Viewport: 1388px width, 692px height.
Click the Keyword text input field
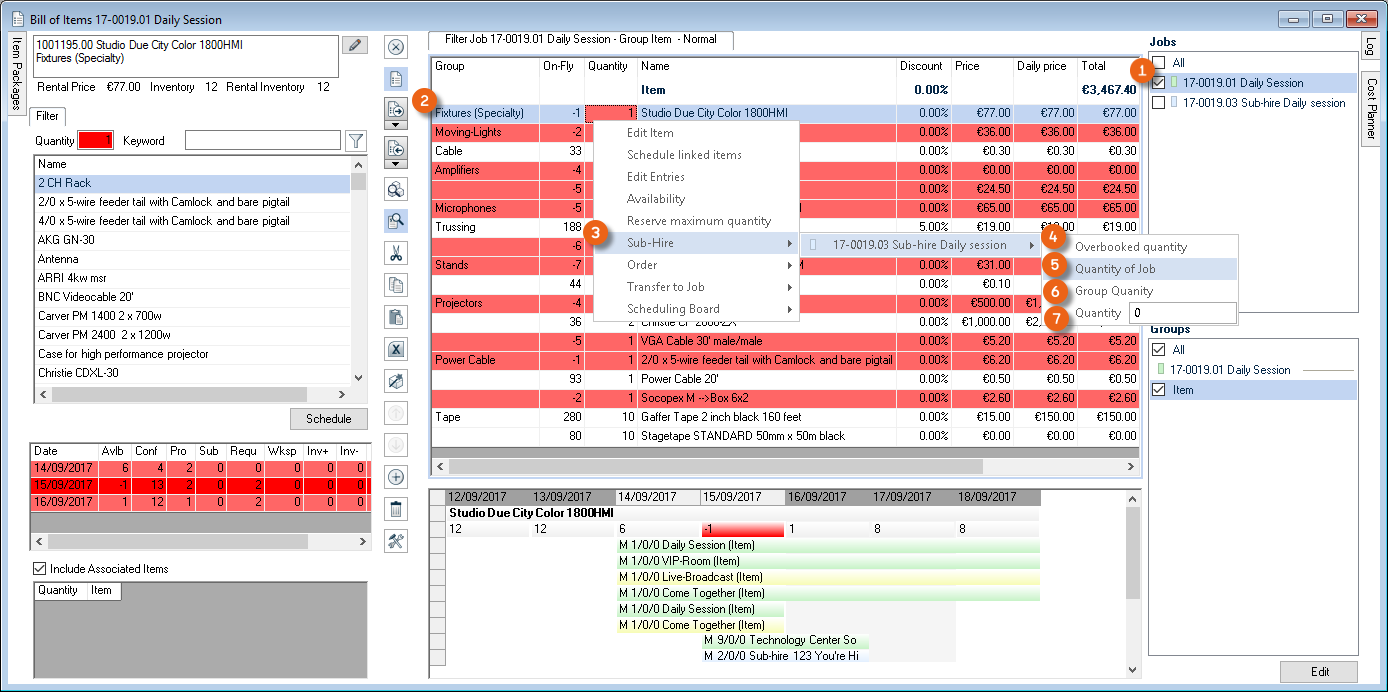click(x=262, y=141)
